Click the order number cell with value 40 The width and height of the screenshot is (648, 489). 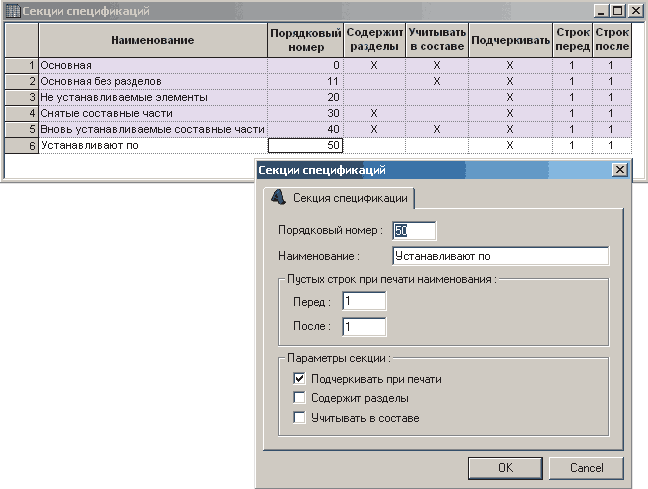(305, 129)
